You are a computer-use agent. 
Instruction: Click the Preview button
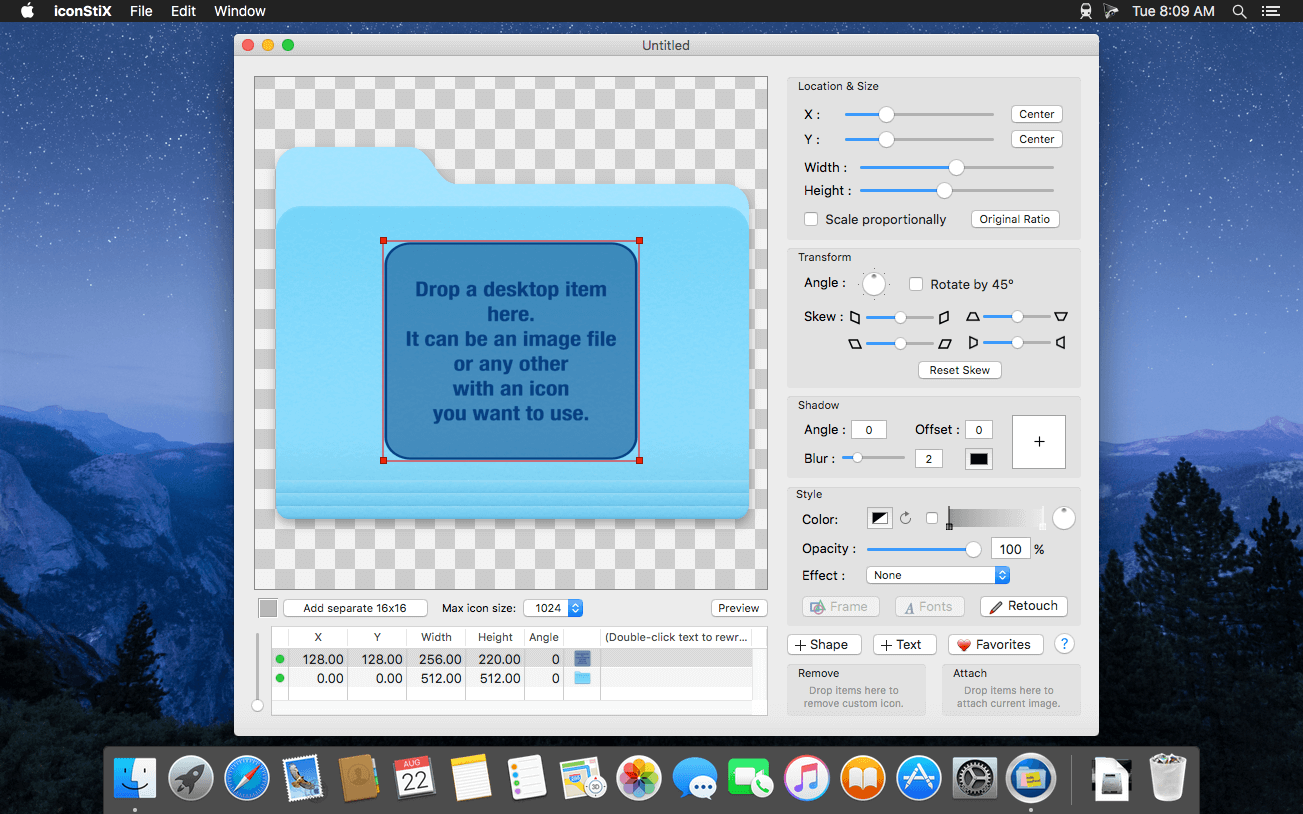click(x=738, y=608)
